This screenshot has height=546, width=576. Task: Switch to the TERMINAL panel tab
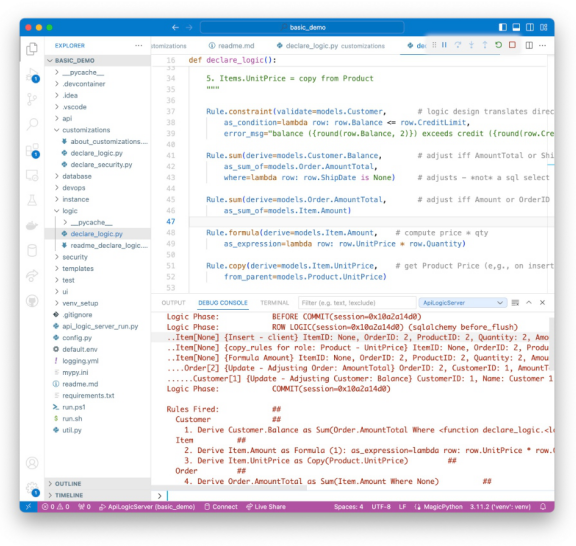pos(274,303)
